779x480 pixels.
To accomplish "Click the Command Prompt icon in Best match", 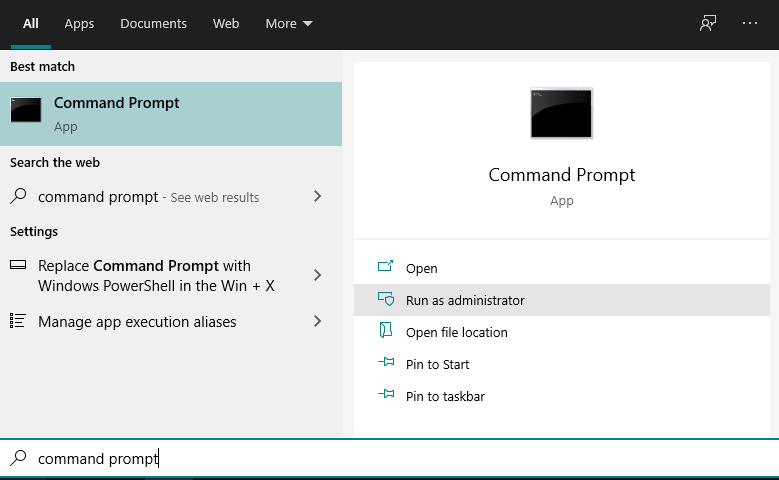I will (26, 109).
